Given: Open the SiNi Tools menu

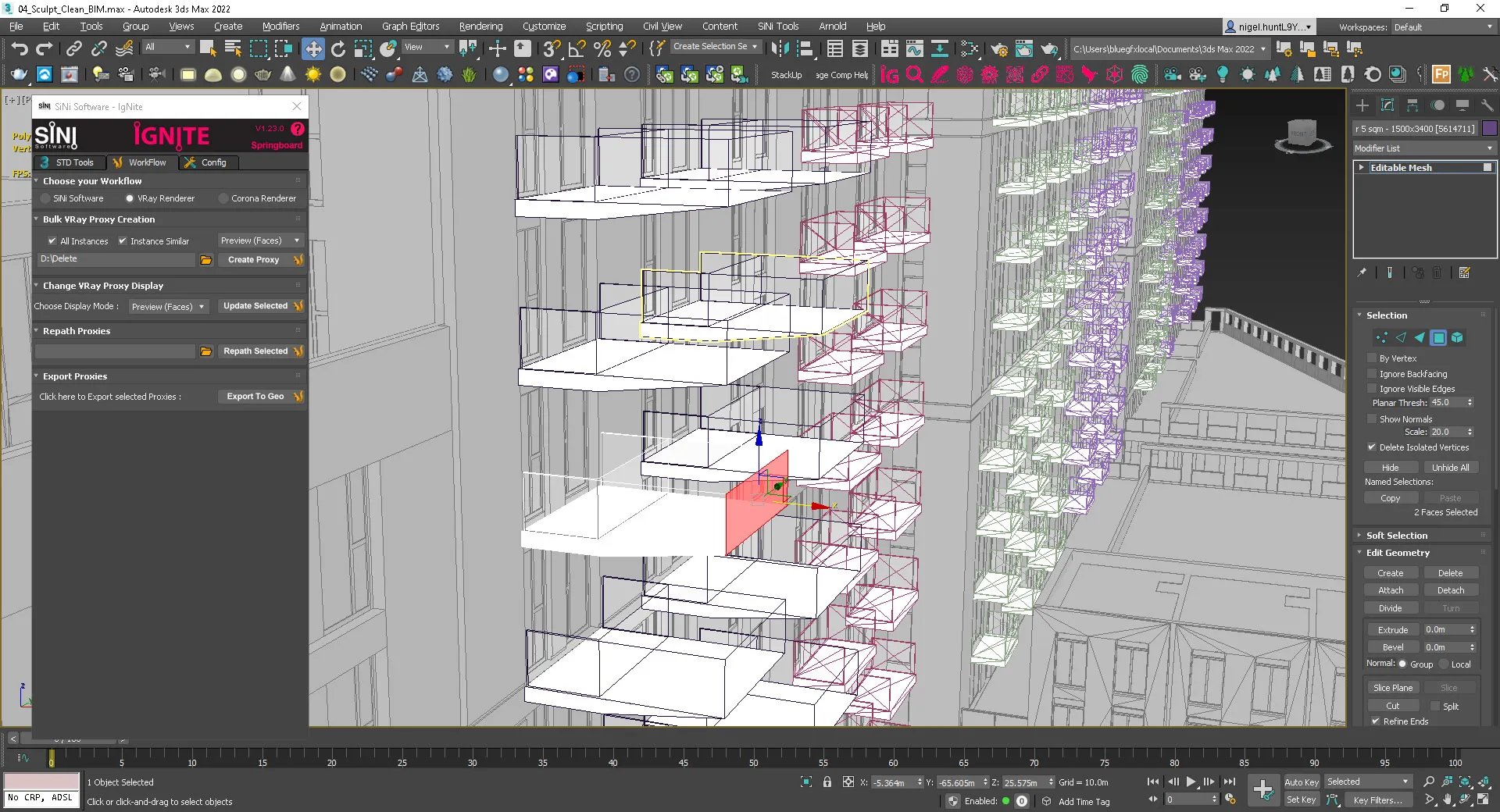Looking at the screenshot, I should [x=778, y=27].
